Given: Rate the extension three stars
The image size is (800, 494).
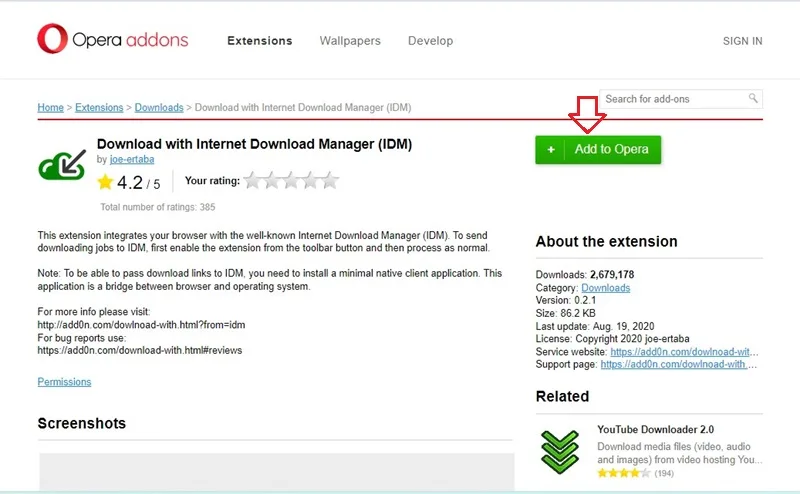Looking at the screenshot, I should [291, 180].
